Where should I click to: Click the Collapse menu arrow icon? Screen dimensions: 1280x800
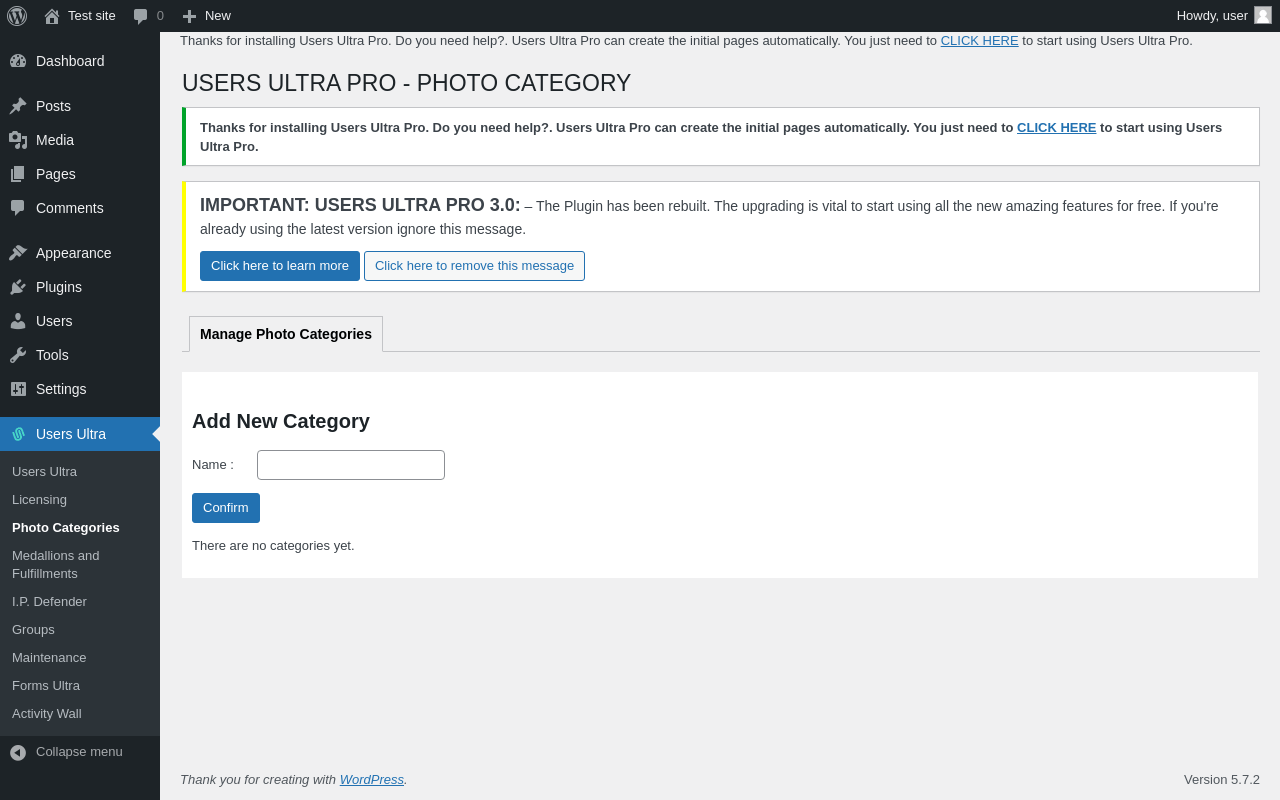18,752
